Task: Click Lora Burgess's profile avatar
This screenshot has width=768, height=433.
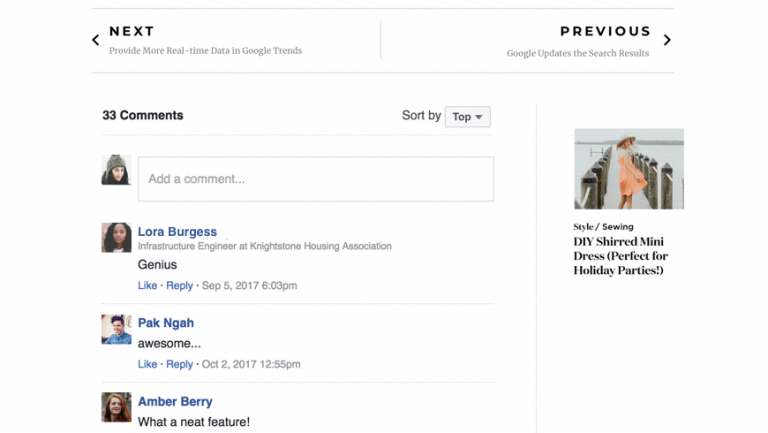Action: coord(116,238)
